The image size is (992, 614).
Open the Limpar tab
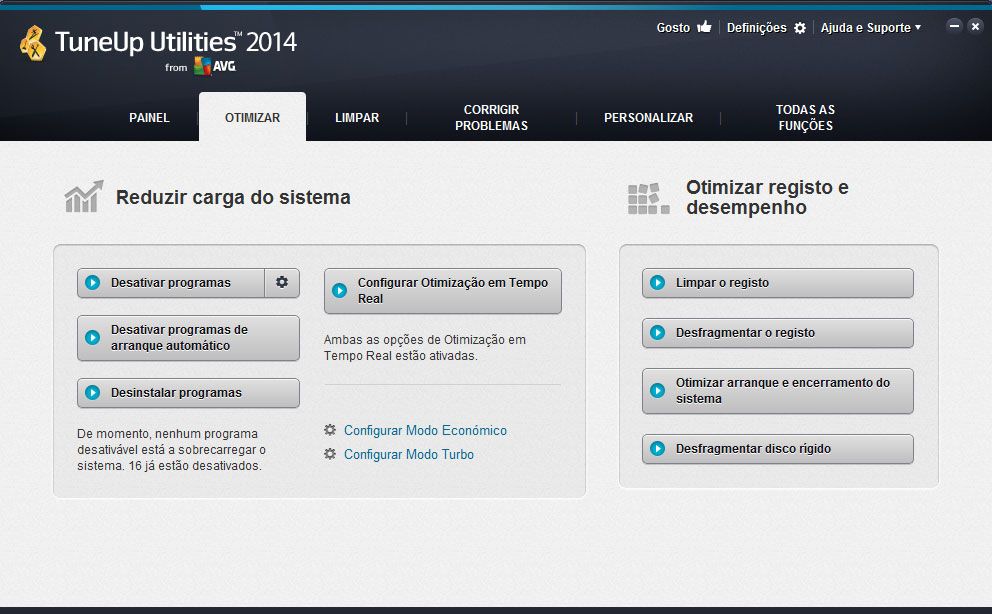[357, 118]
